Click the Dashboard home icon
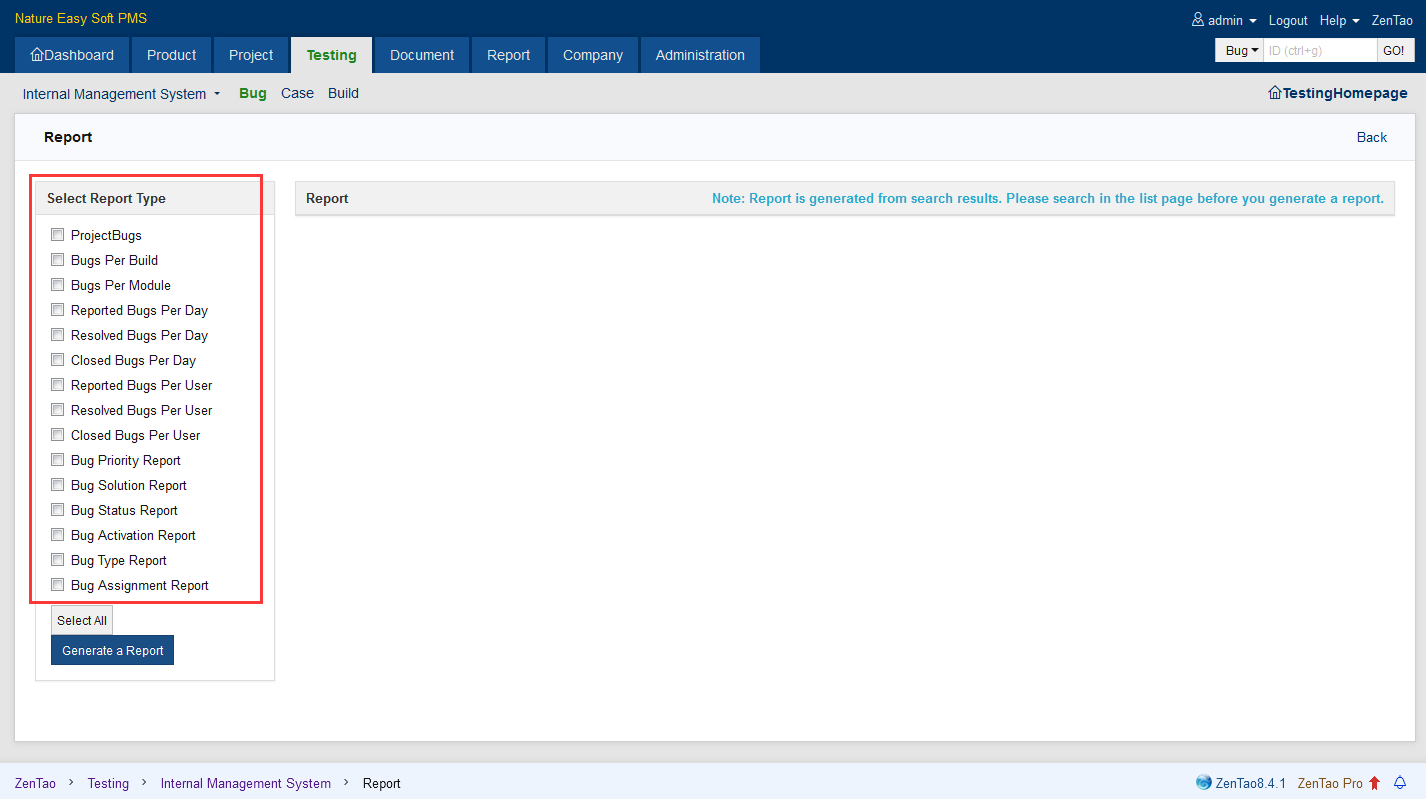The width and height of the screenshot is (1426, 799). click(x=37, y=55)
